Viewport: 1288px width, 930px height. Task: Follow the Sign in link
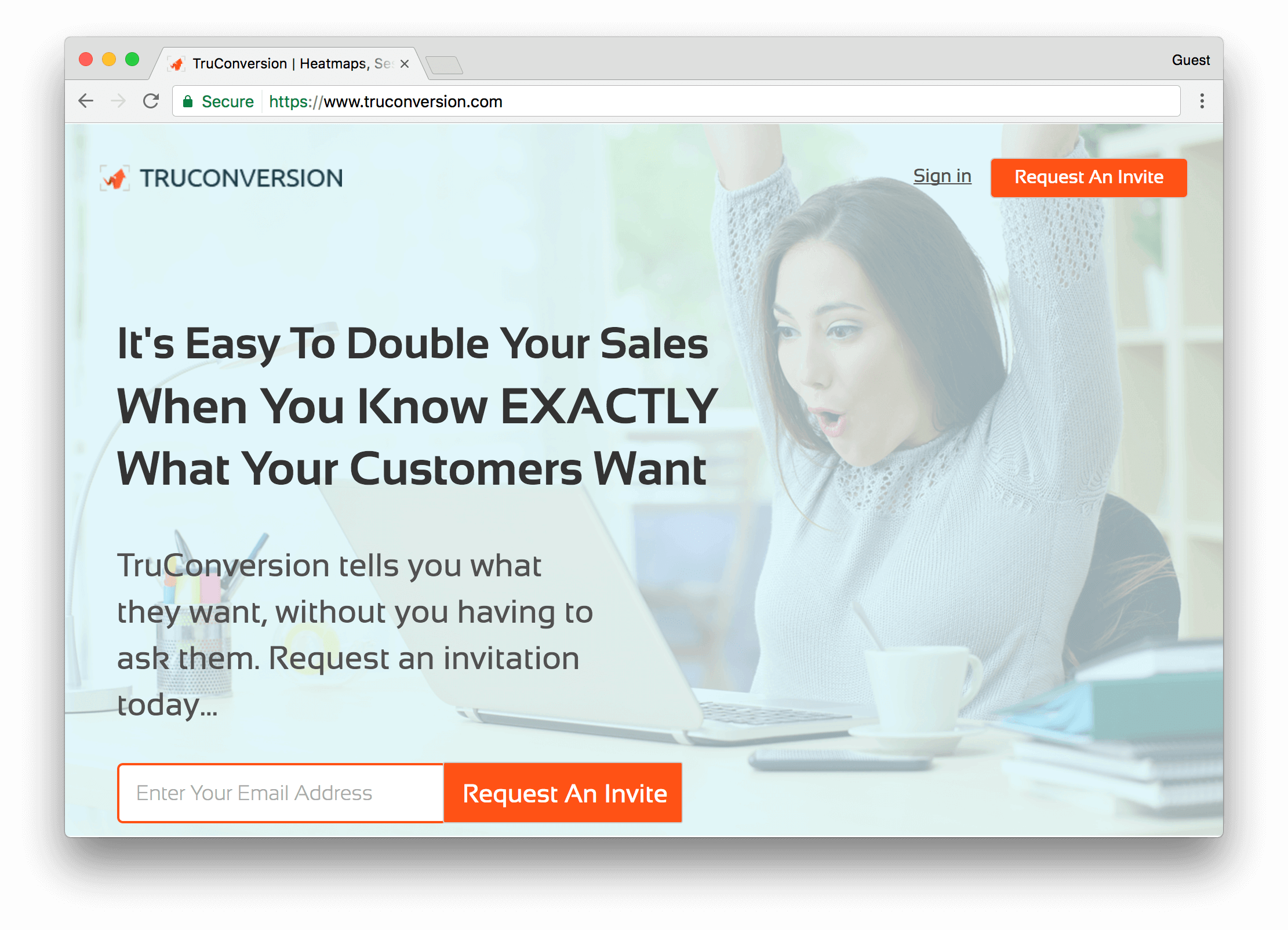[942, 176]
